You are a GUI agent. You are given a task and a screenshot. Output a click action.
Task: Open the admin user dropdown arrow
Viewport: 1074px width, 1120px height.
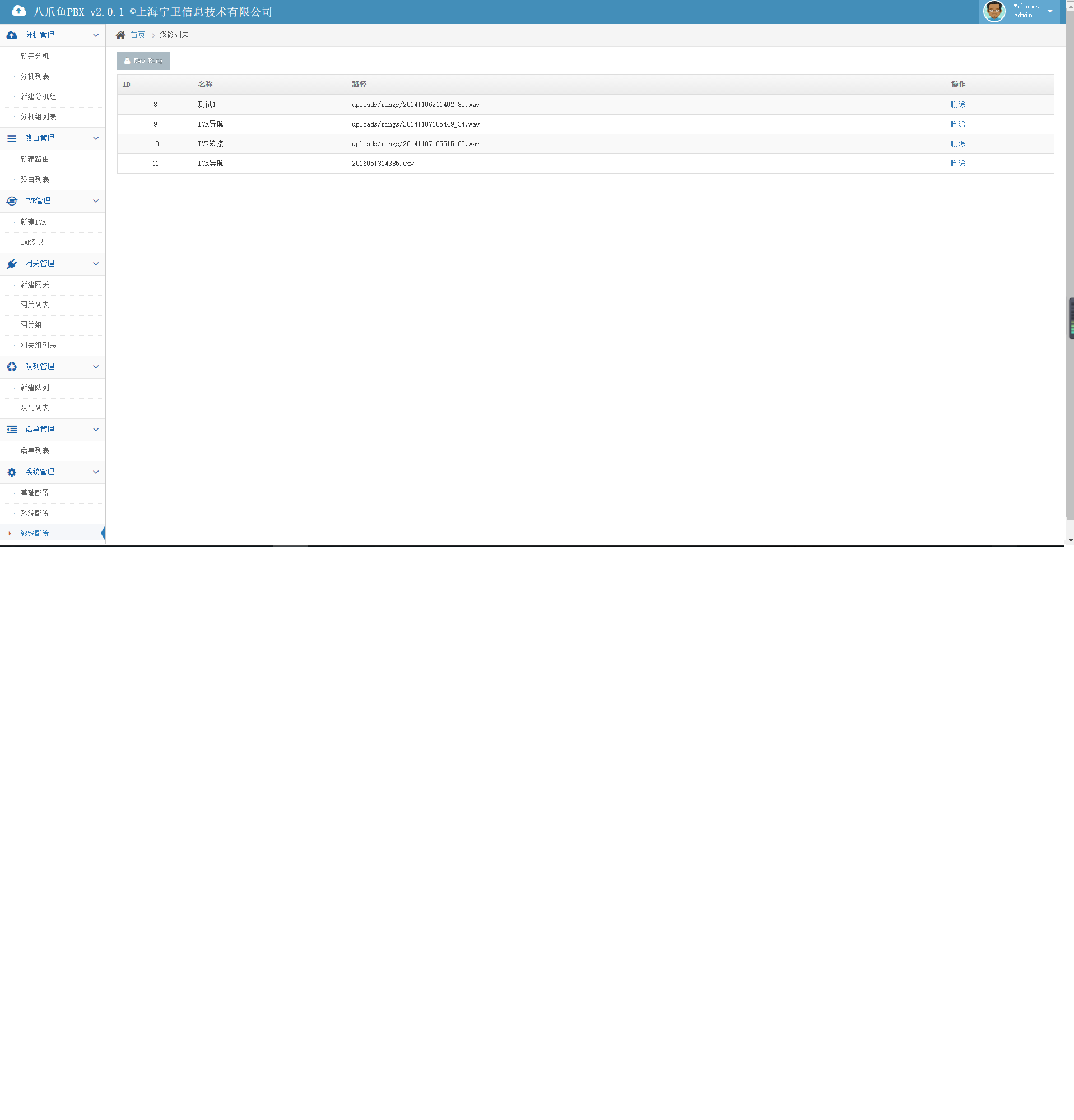click(1050, 11)
